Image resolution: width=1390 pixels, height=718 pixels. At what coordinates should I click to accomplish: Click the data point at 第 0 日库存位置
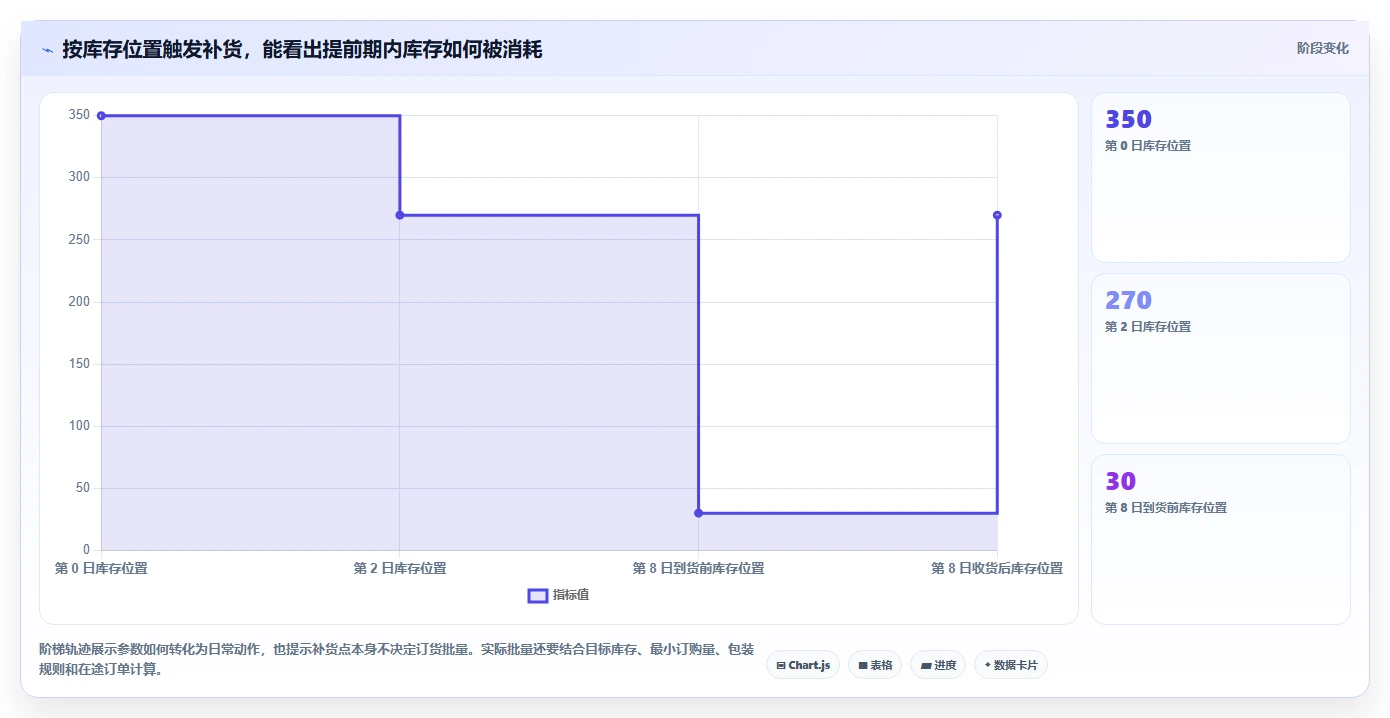pyautogui.click(x=101, y=116)
